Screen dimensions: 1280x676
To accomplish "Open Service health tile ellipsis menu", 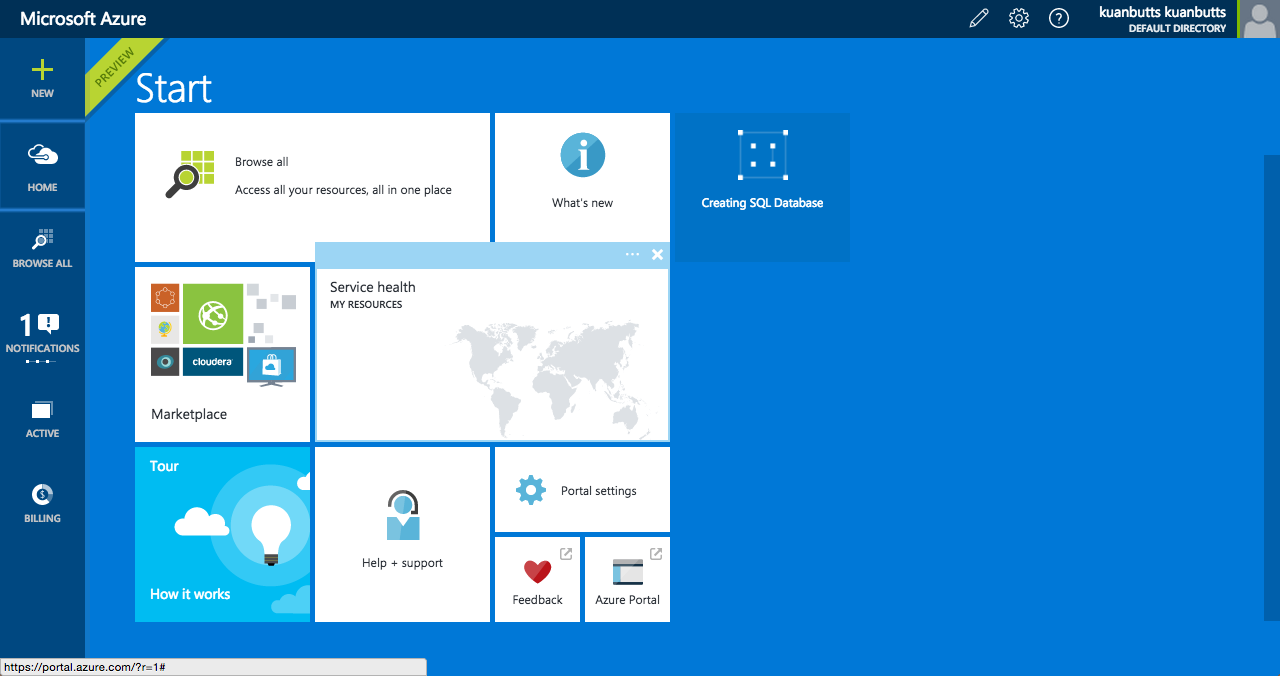I will coord(632,254).
